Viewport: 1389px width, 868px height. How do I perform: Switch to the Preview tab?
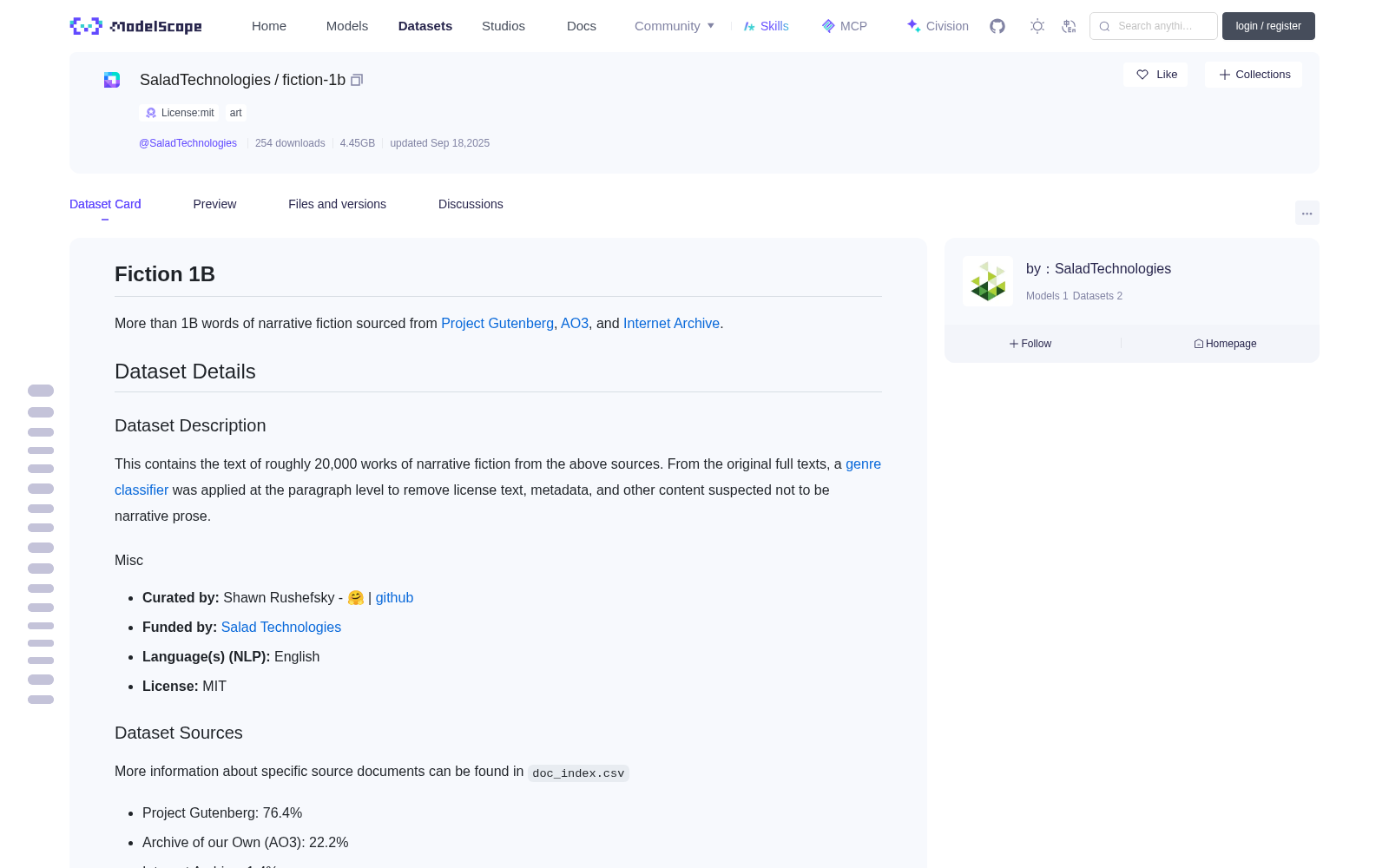[x=214, y=204]
